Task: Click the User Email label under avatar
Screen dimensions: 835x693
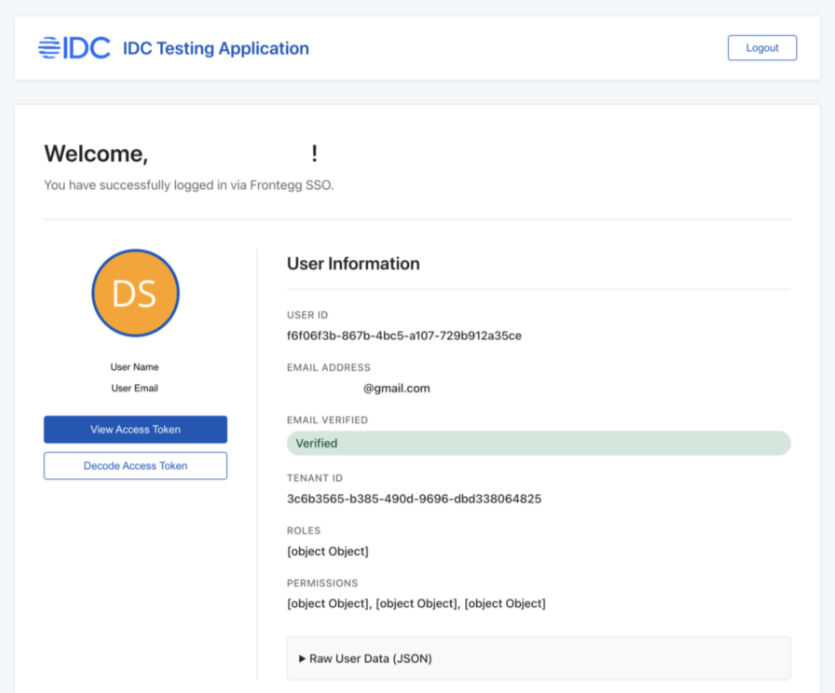Action: coord(134,388)
